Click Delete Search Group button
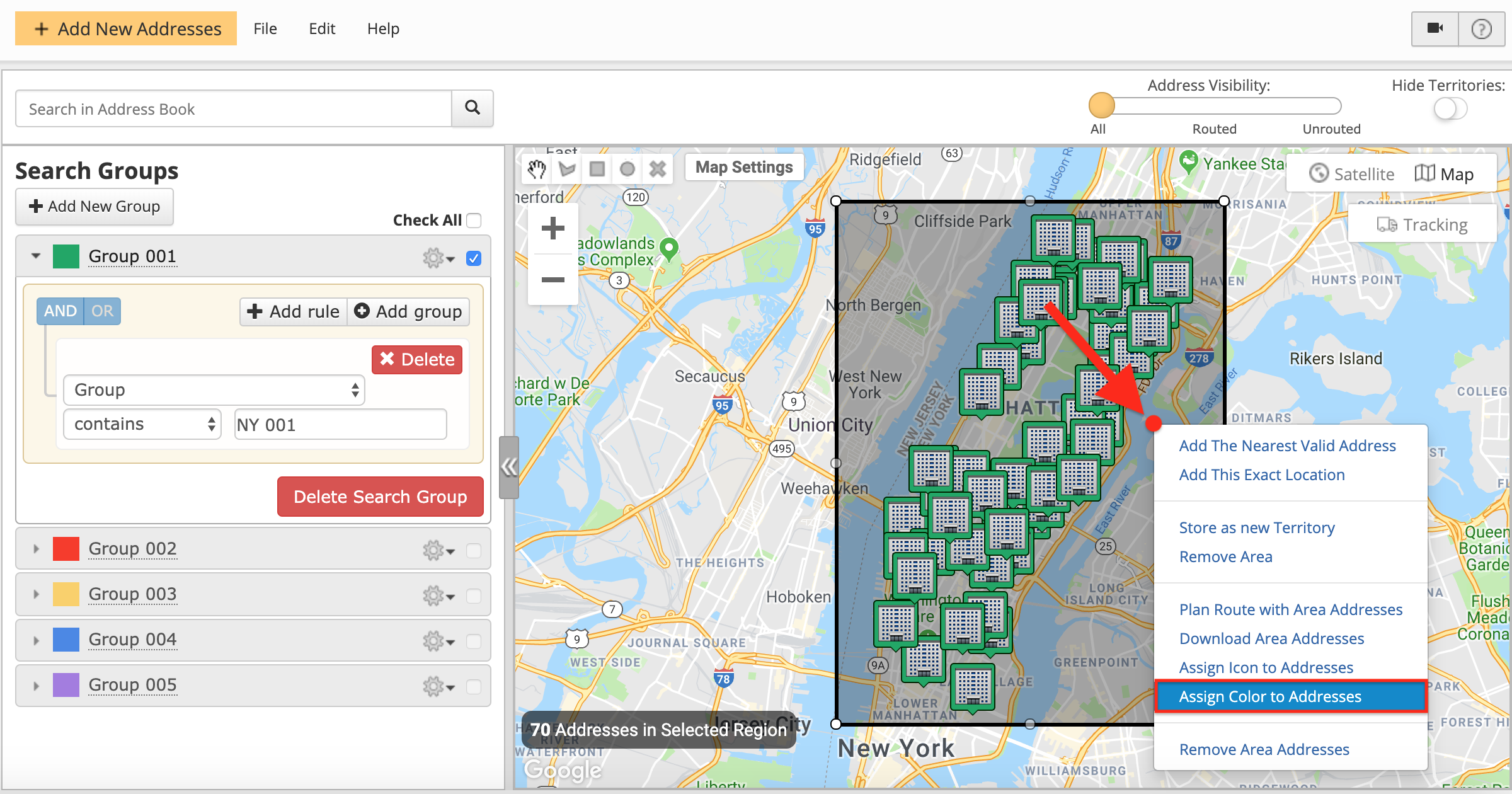1512x794 pixels. point(380,497)
